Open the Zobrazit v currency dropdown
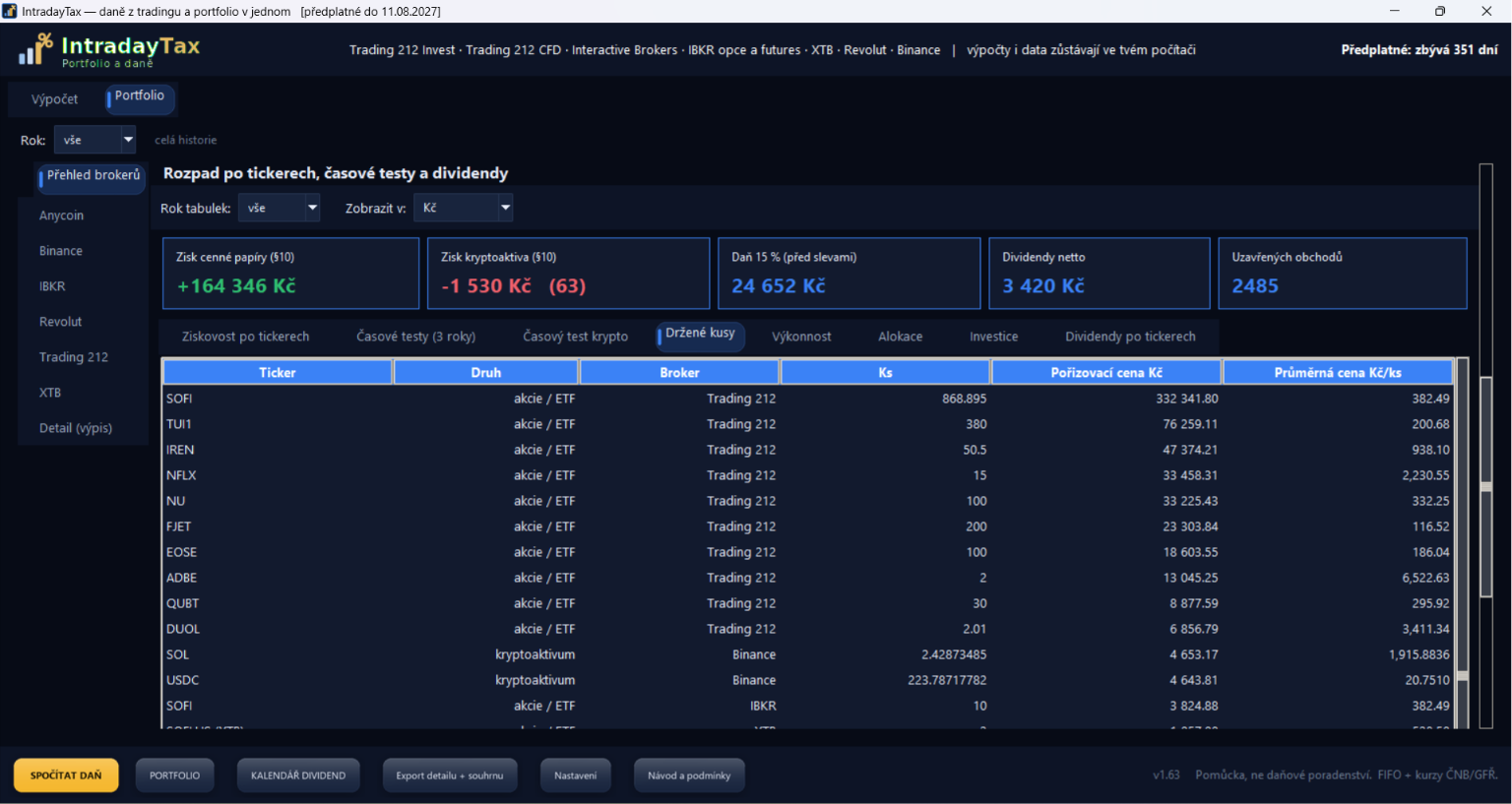Image resolution: width=1512 pixels, height=804 pixels. point(463,208)
